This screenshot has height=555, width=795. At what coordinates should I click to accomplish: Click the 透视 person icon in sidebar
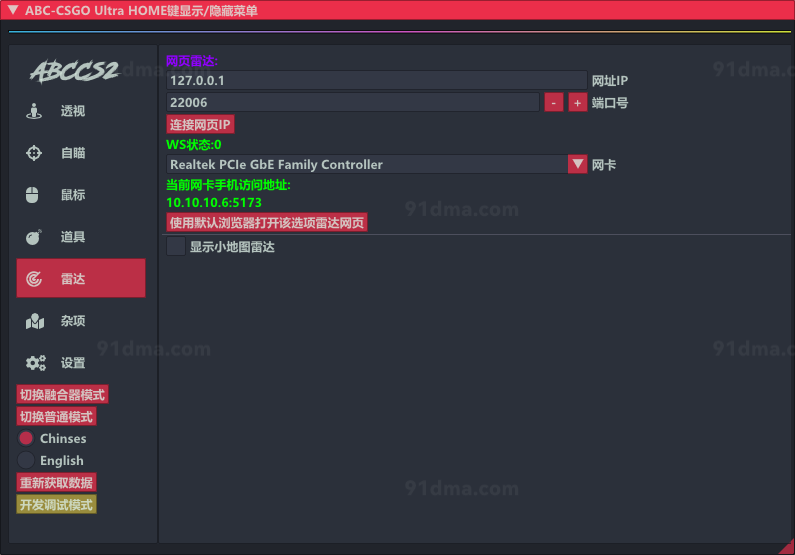[x=34, y=111]
